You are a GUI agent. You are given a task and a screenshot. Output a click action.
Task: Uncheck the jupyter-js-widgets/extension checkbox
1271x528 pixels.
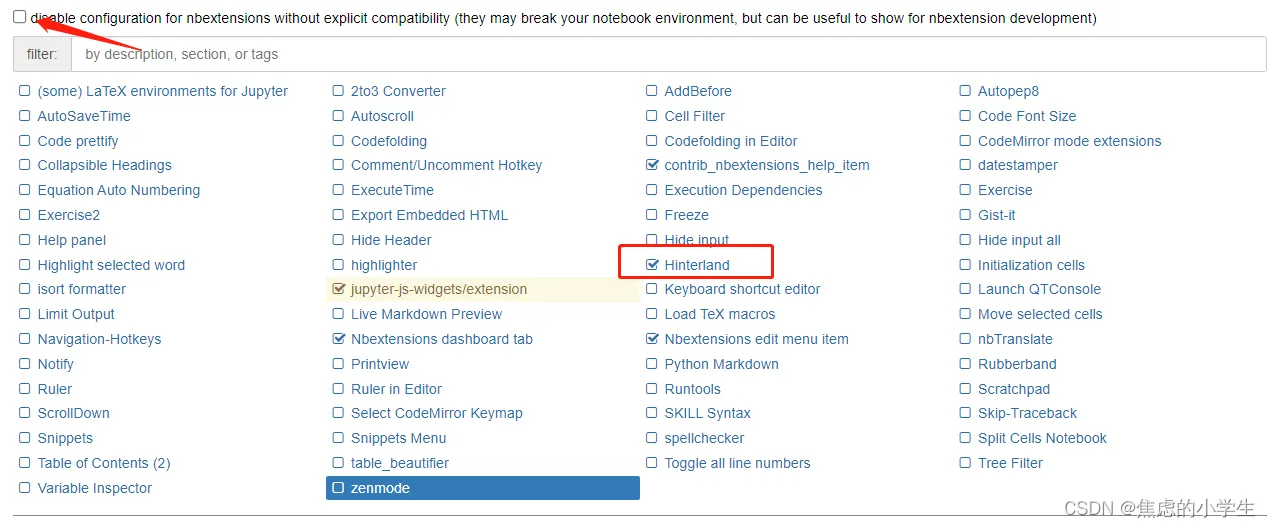point(338,289)
